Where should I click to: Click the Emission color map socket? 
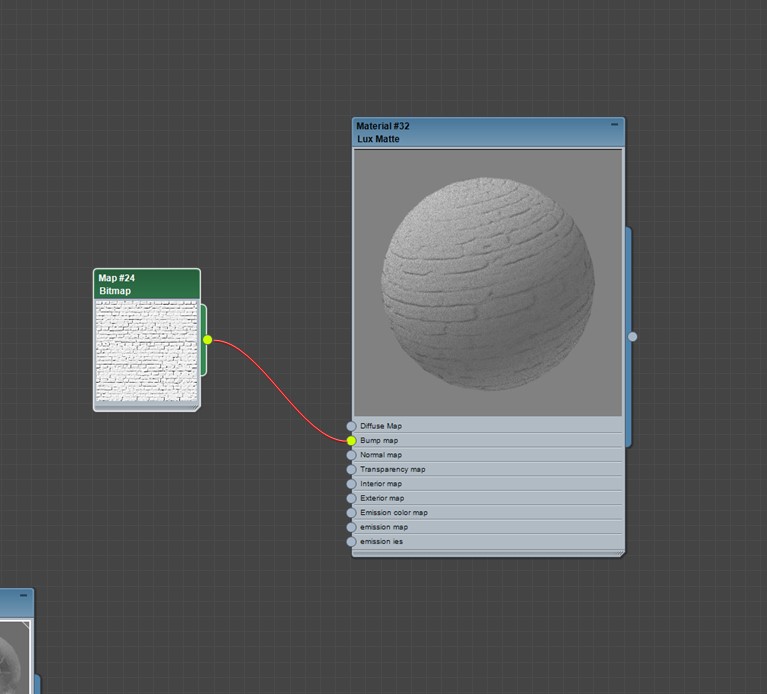click(351, 513)
